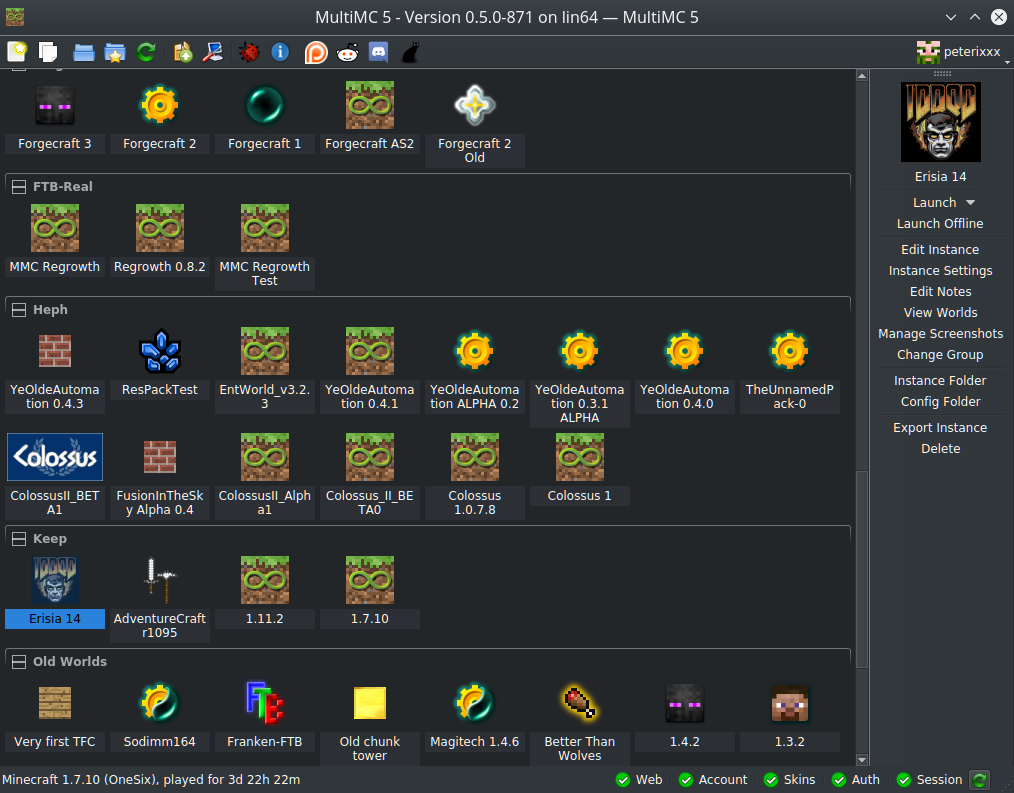The width and height of the screenshot is (1014, 793).
Task: Click the green refresh/update icon
Action: point(146,52)
